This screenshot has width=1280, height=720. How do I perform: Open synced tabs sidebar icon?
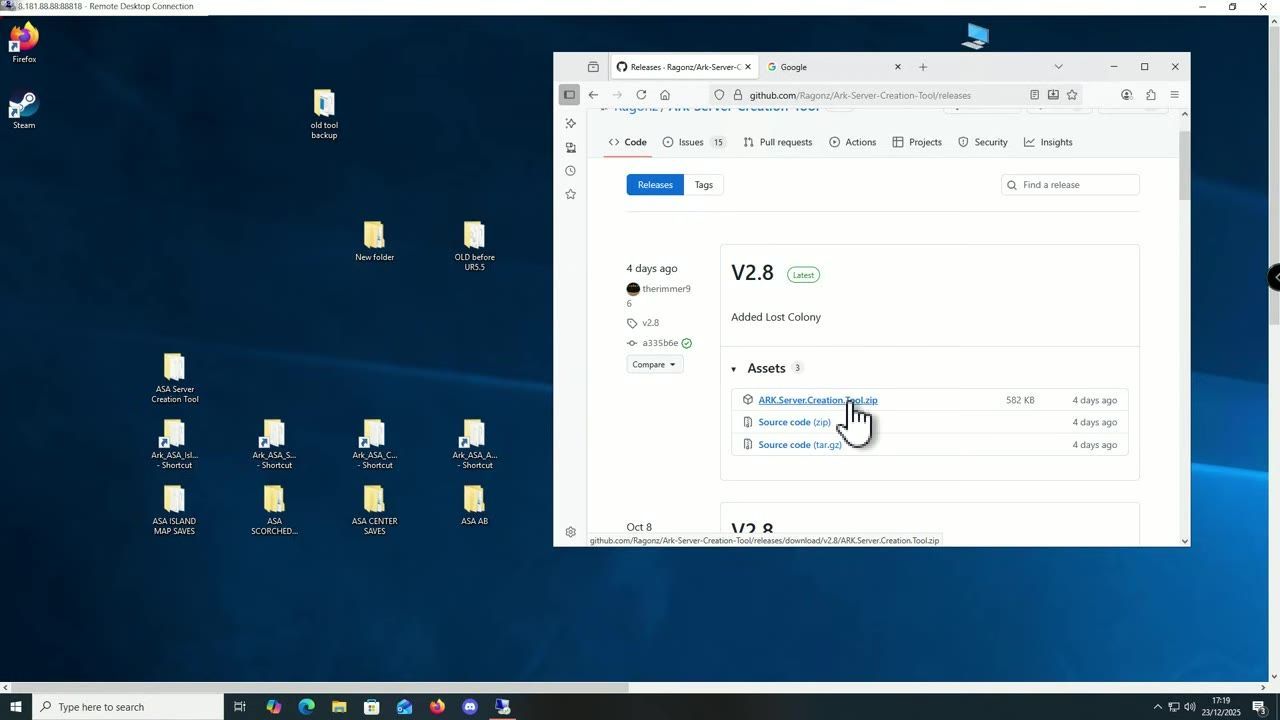pos(570,147)
